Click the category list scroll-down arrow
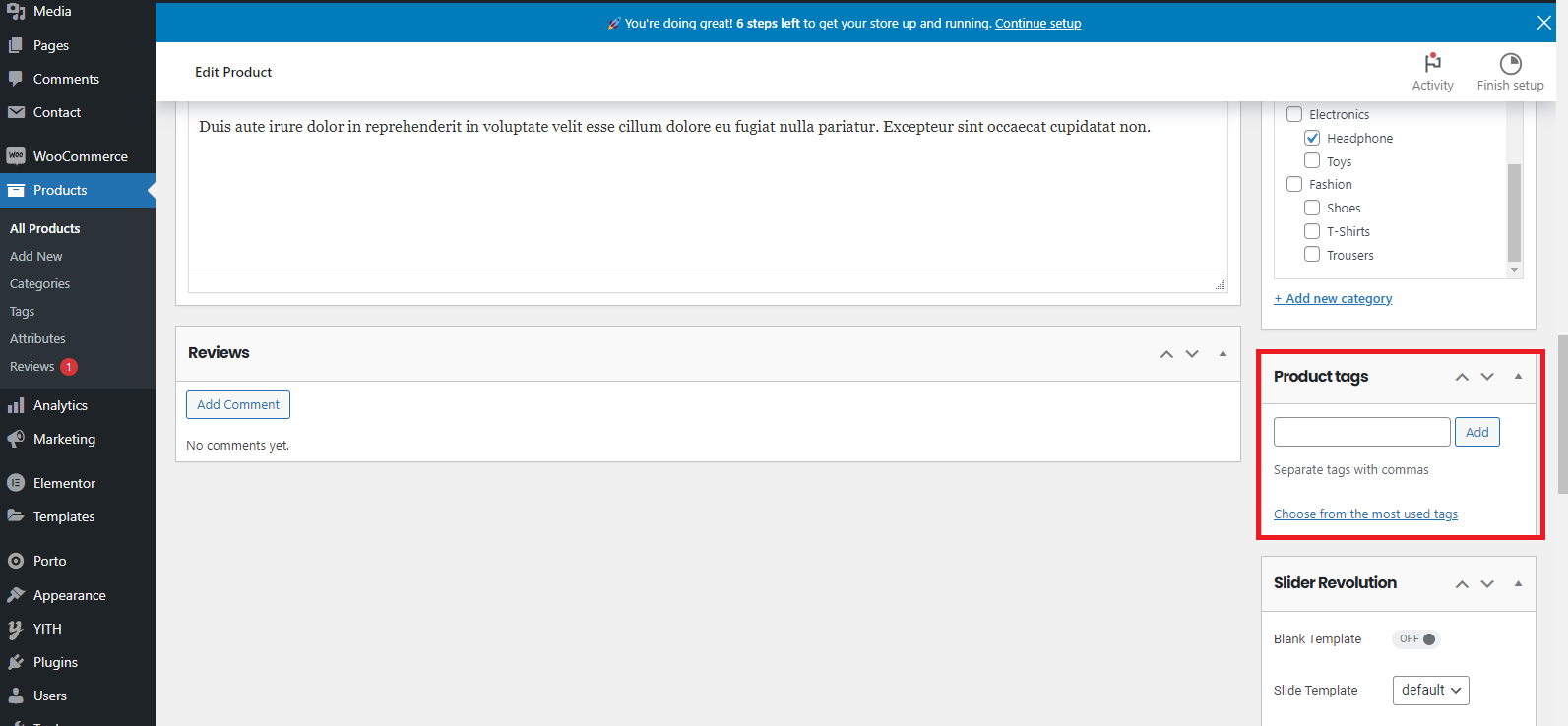 tap(1514, 270)
